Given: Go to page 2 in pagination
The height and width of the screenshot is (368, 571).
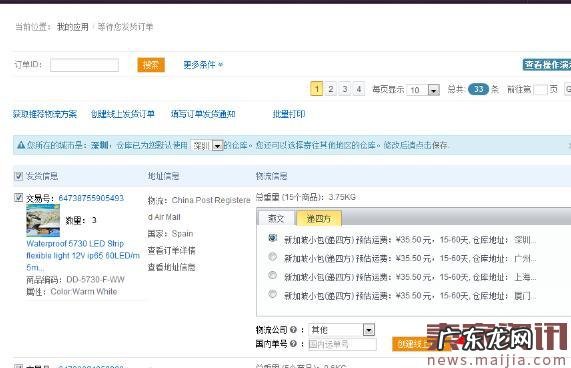Looking at the screenshot, I should tap(331, 89).
